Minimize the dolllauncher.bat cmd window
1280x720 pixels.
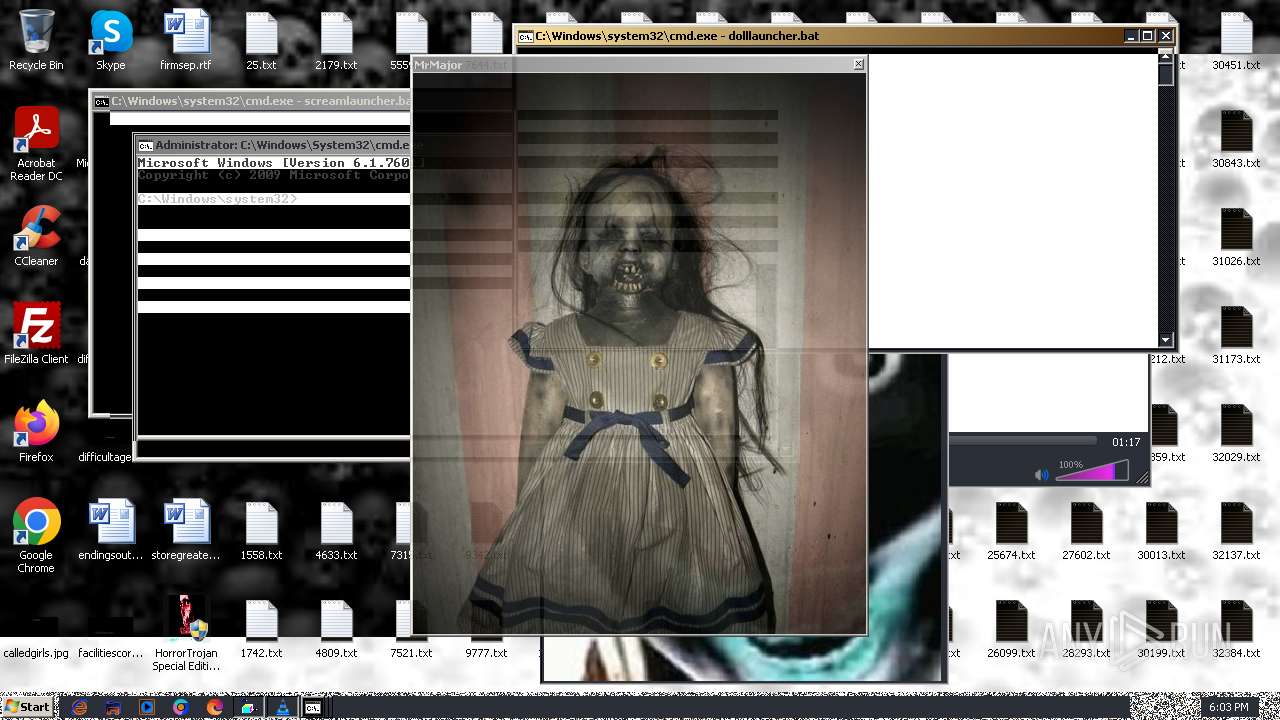coord(1131,36)
